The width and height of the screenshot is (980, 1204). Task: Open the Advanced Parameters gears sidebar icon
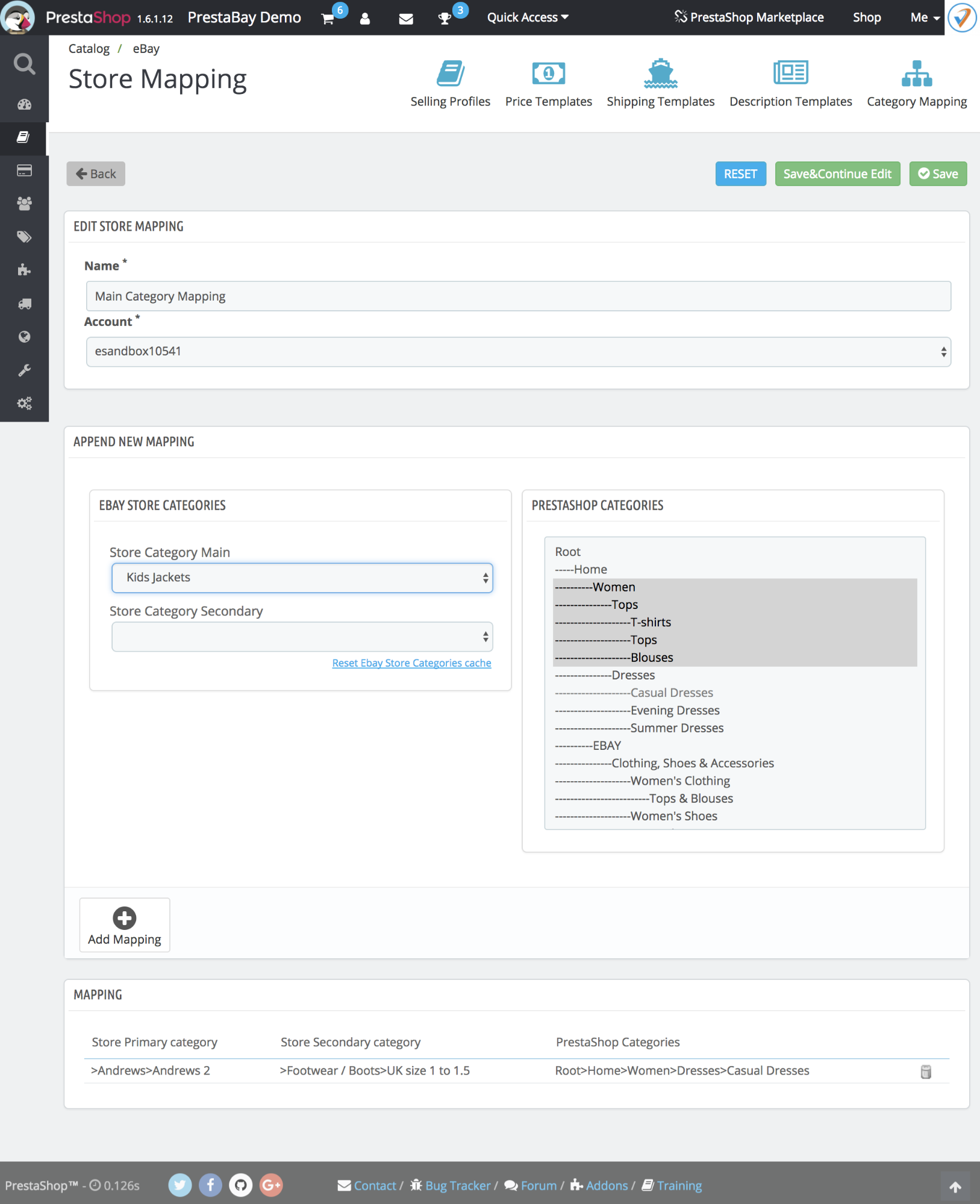[24, 403]
